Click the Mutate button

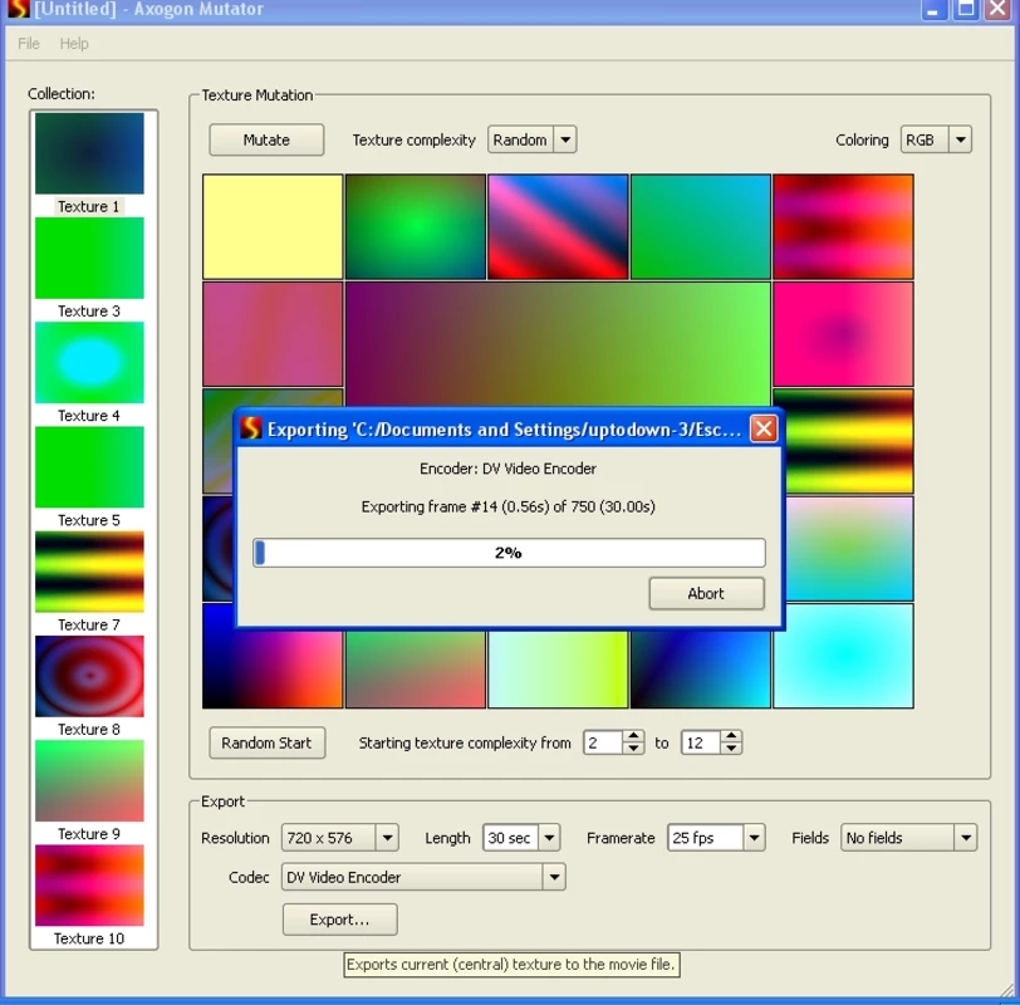click(266, 139)
